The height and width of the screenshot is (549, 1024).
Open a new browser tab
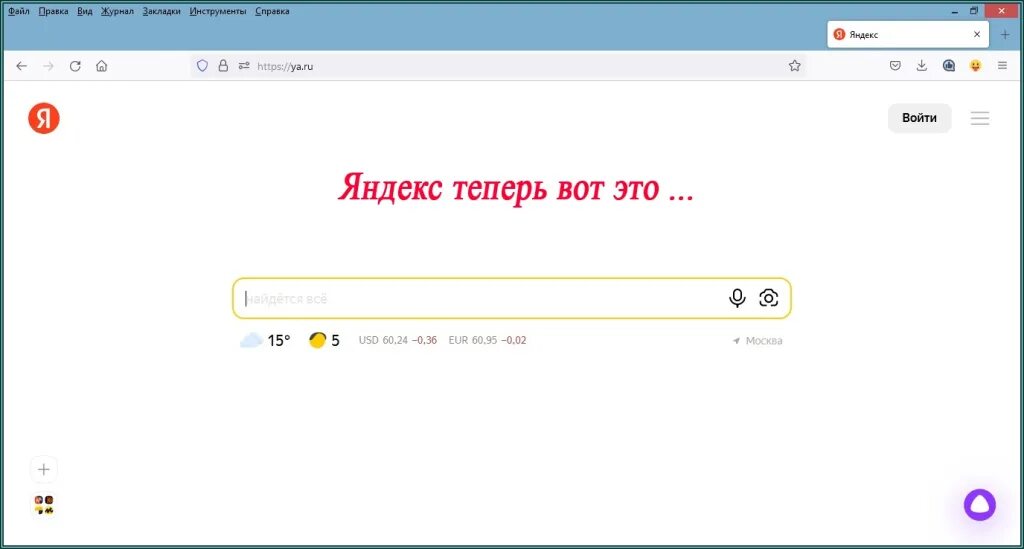pyautogui.click(x=1005, y=35)
